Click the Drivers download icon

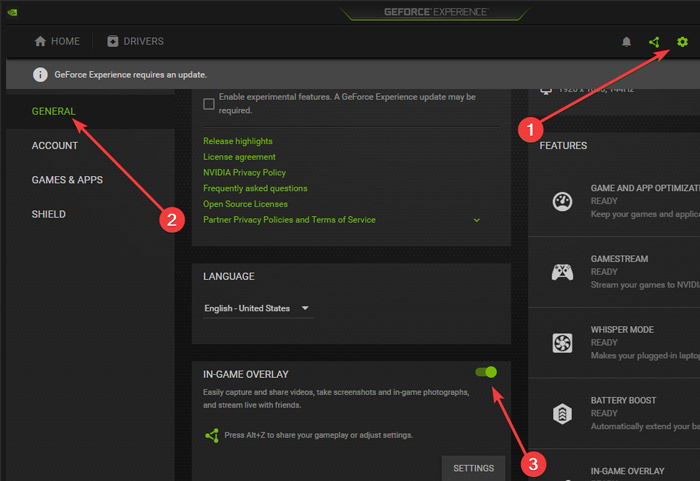112,42
